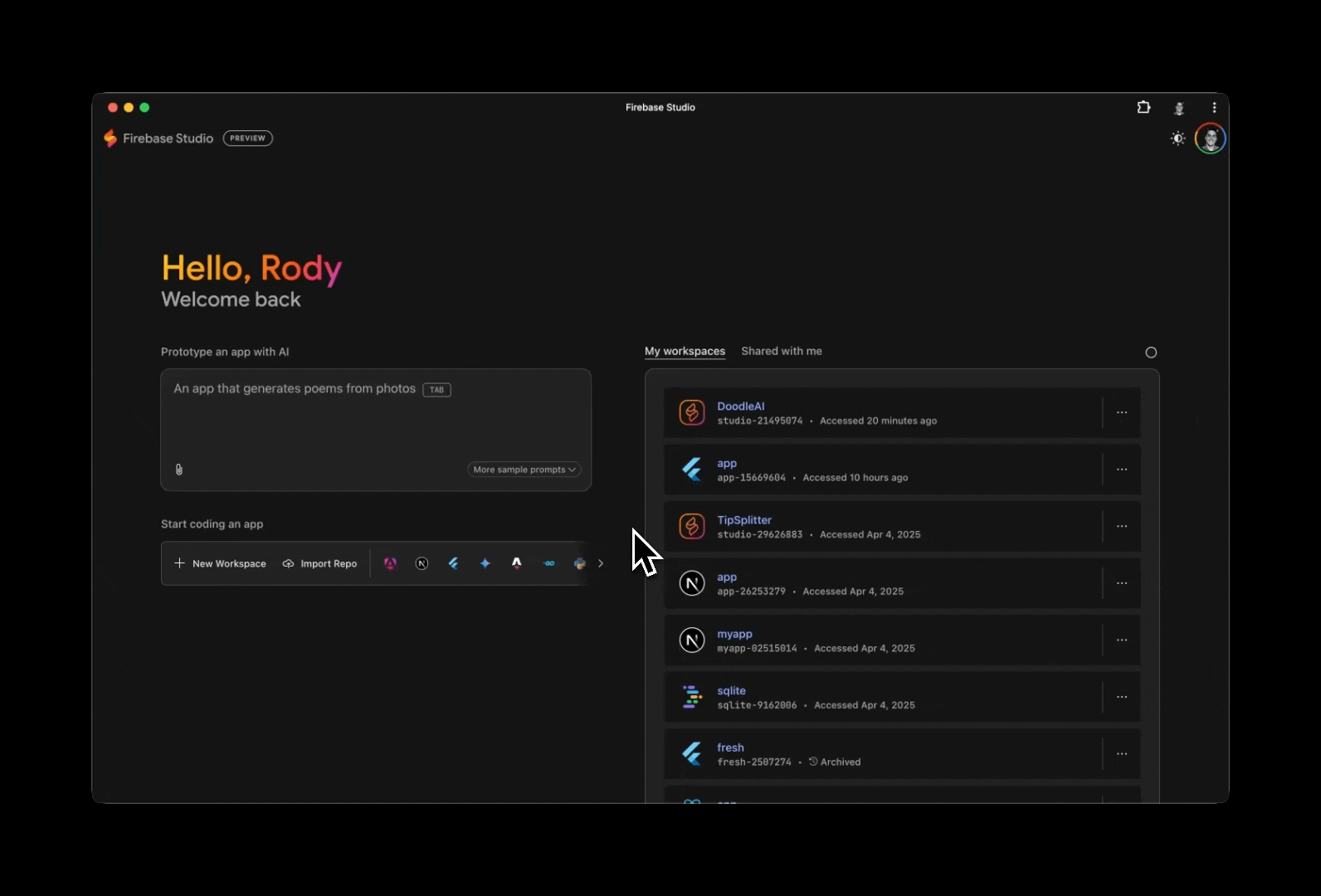Expand more templates with right chevron

601,563
